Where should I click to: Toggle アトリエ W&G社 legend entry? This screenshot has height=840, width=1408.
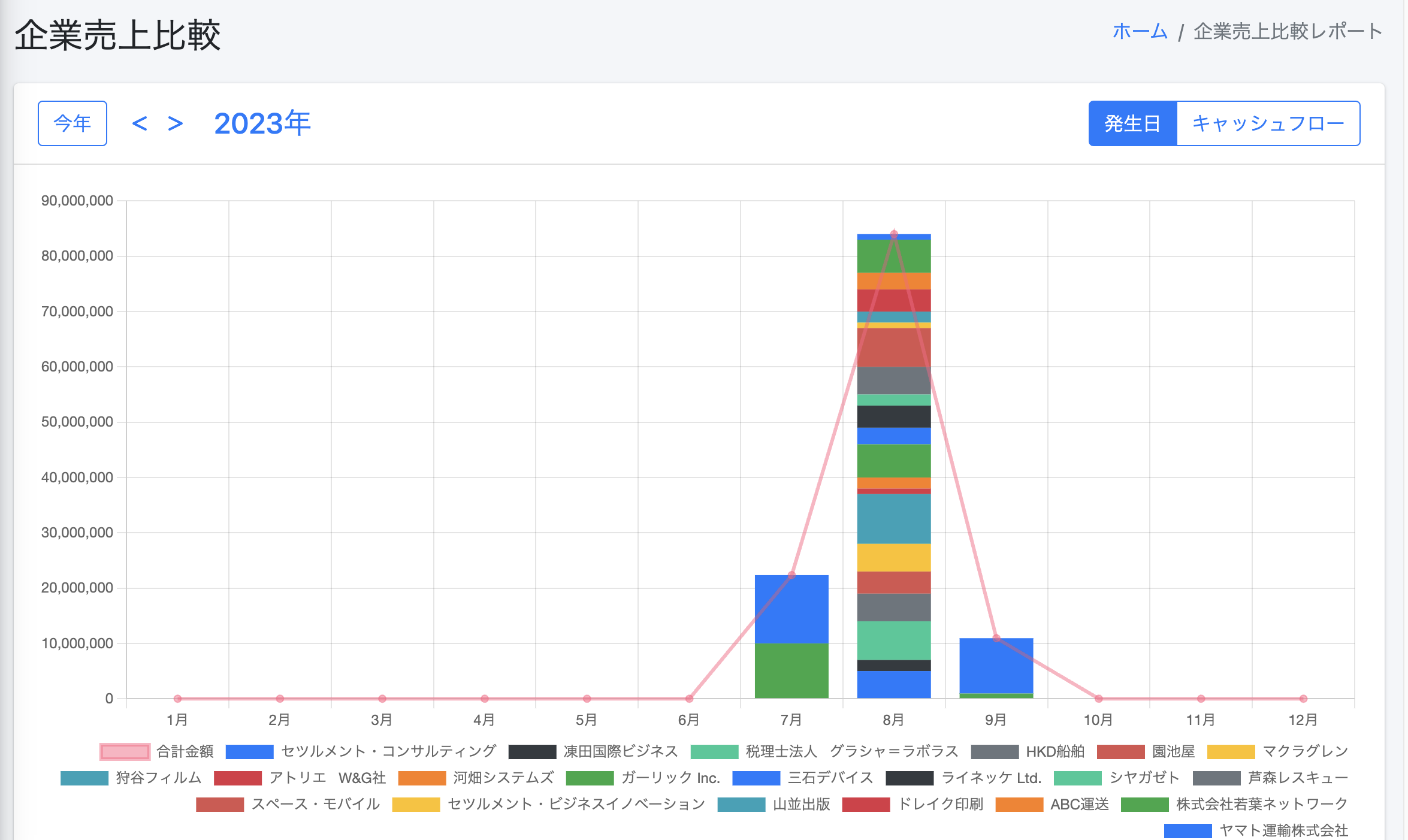300,778
